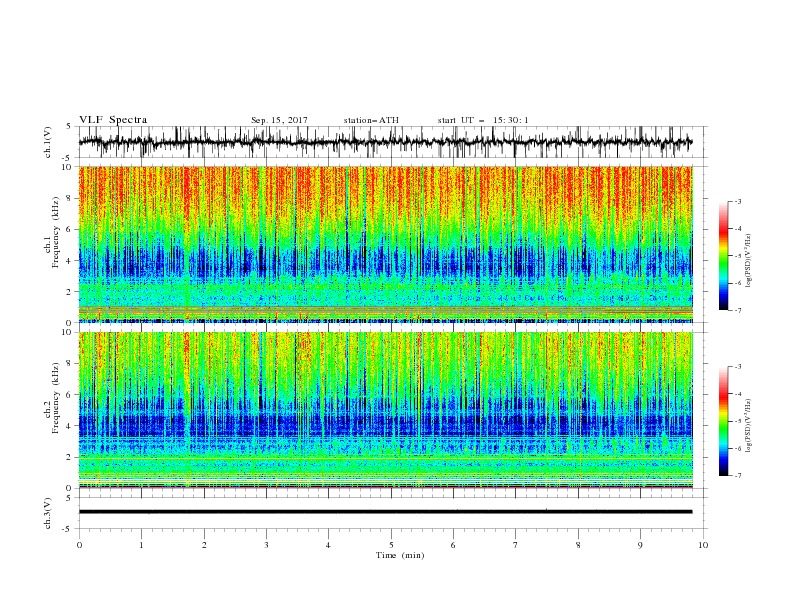Click the "ch.1(V)" waveform axis label

(x=48, y=142)
